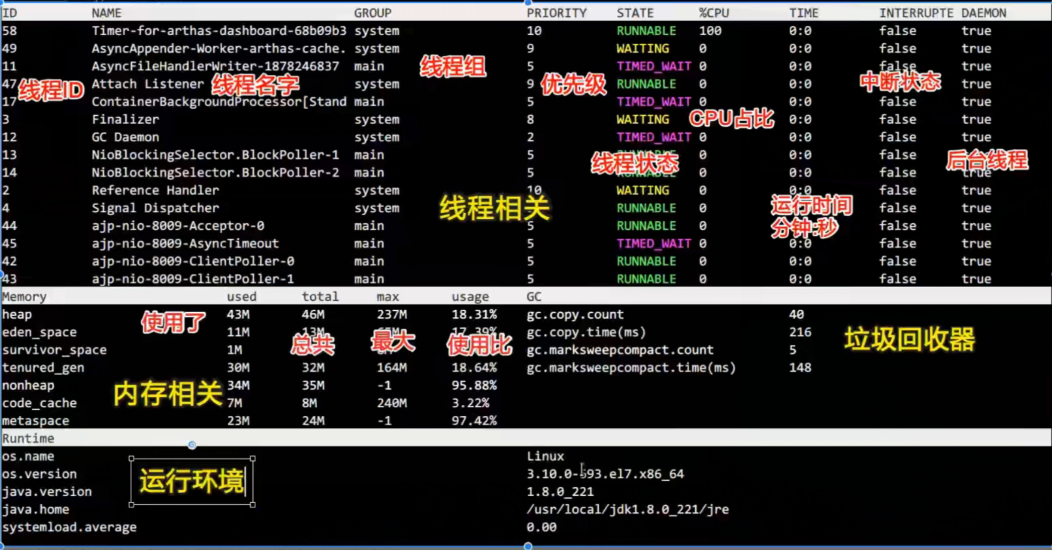Select thread ajp-nio-8009-Acceptor-0
1052x550 pixels.
click(x=178, y=225)
